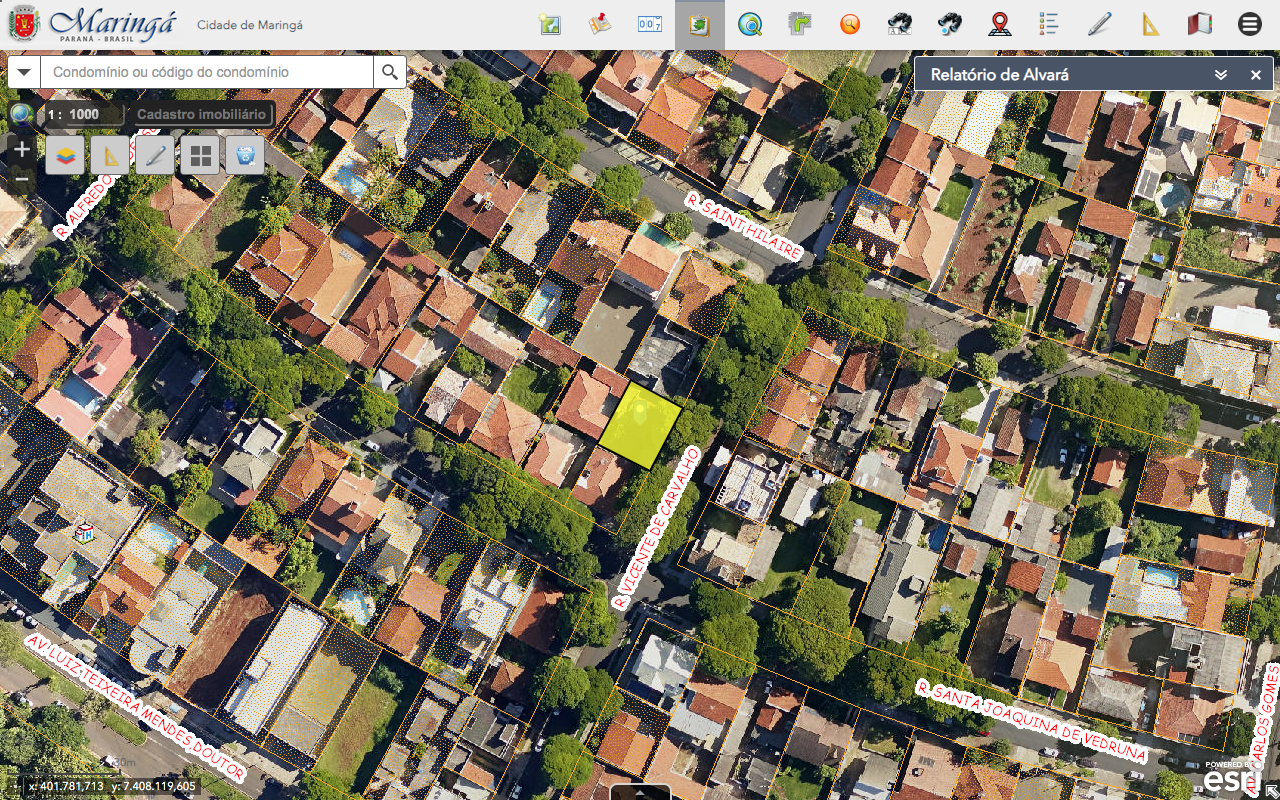Image resolution: width=1280 pixels, height=800 pixels.
Task: Zoom in with the plus button
Action: tap(22, 150)
